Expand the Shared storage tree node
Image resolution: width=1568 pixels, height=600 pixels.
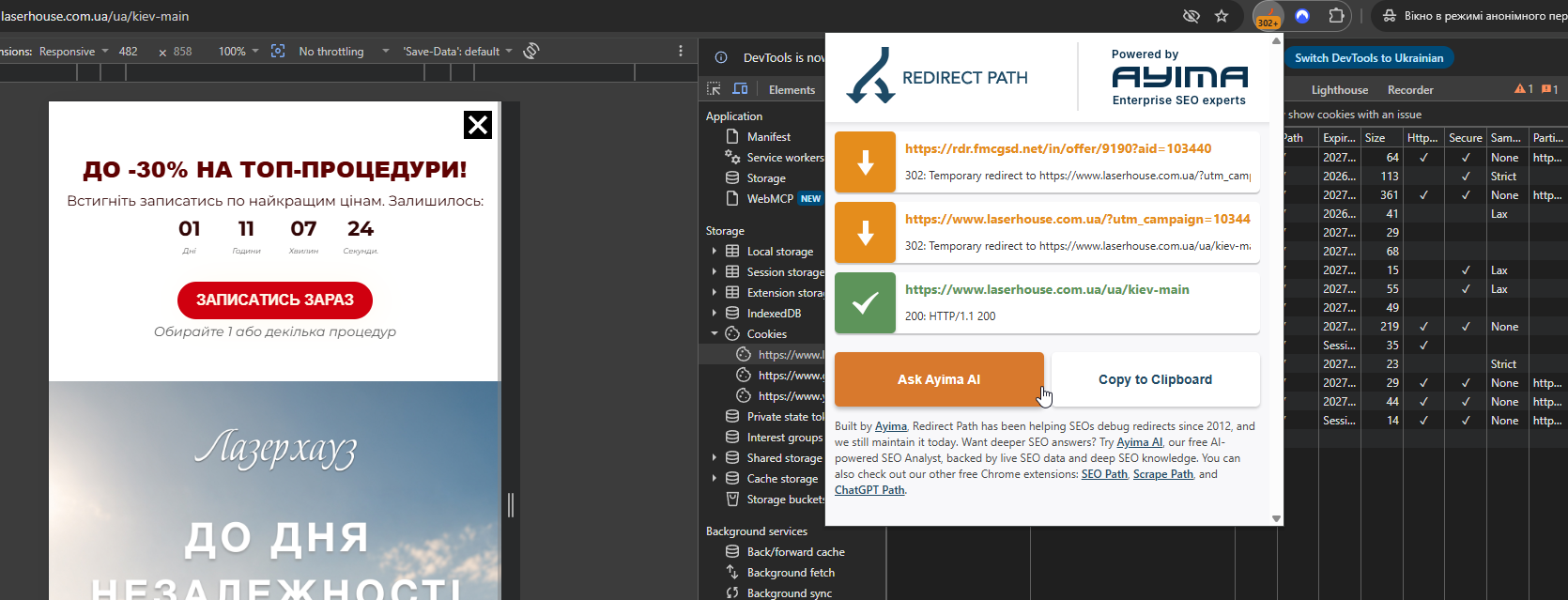715,458
